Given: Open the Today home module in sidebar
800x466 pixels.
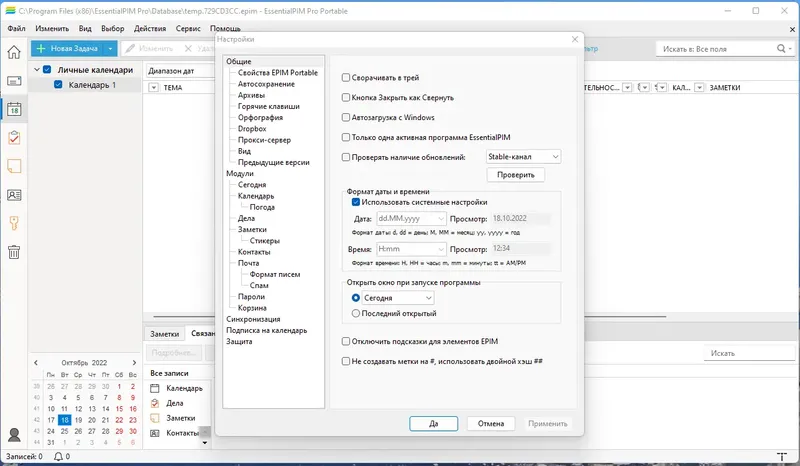Looking at the screenshot, I should coord(14,52).
